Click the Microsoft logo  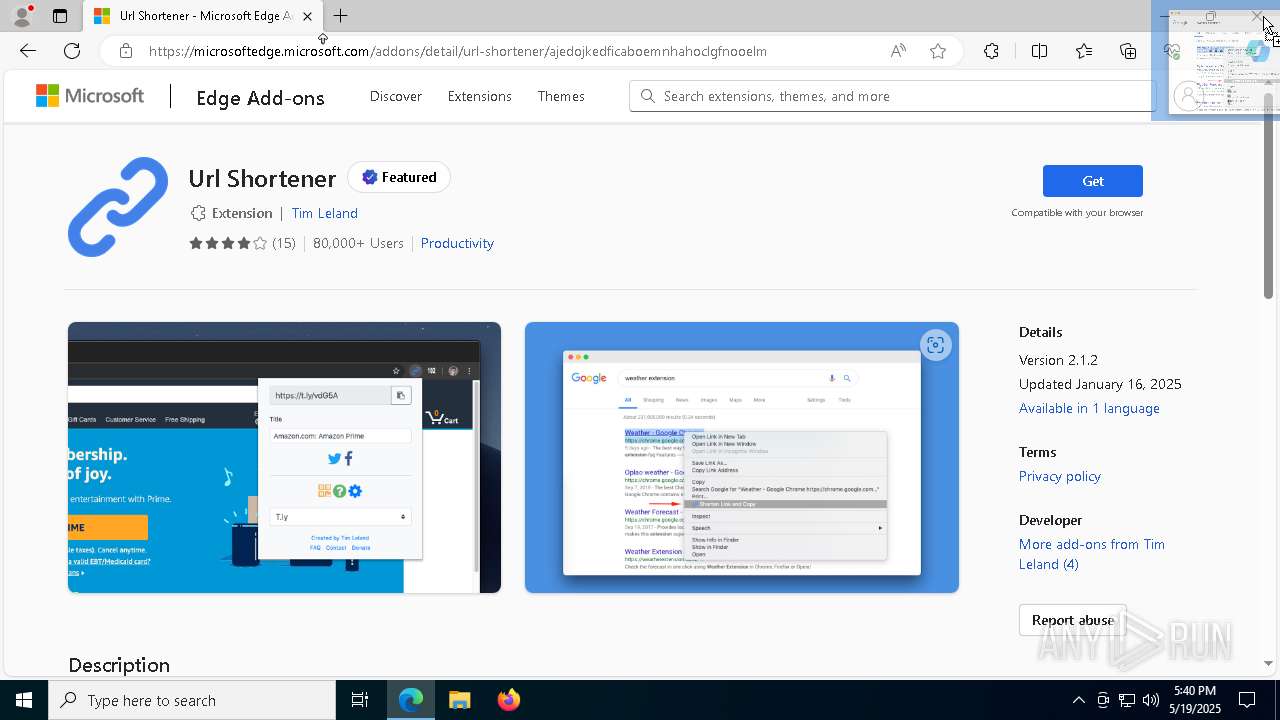(x=90, y=96)
